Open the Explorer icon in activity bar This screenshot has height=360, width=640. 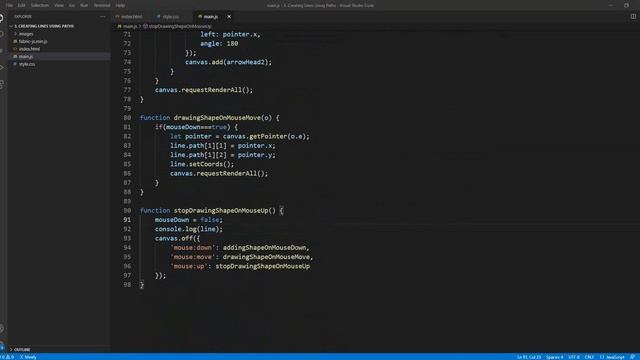coord(2,18)
